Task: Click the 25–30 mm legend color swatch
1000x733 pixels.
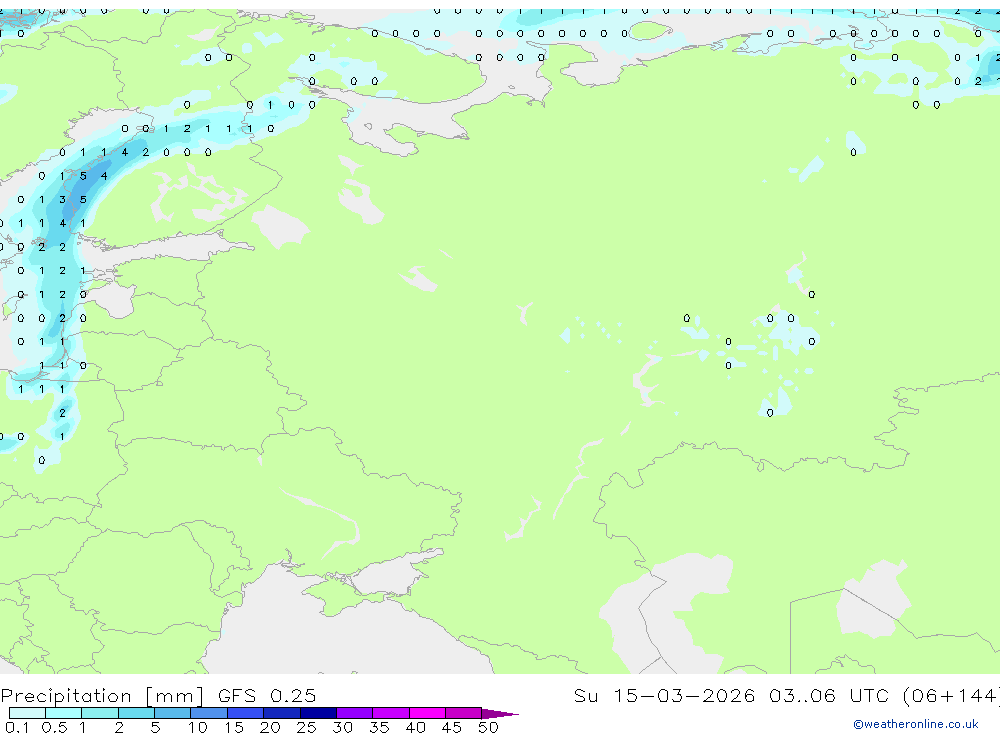Action: tap(318, 713)
